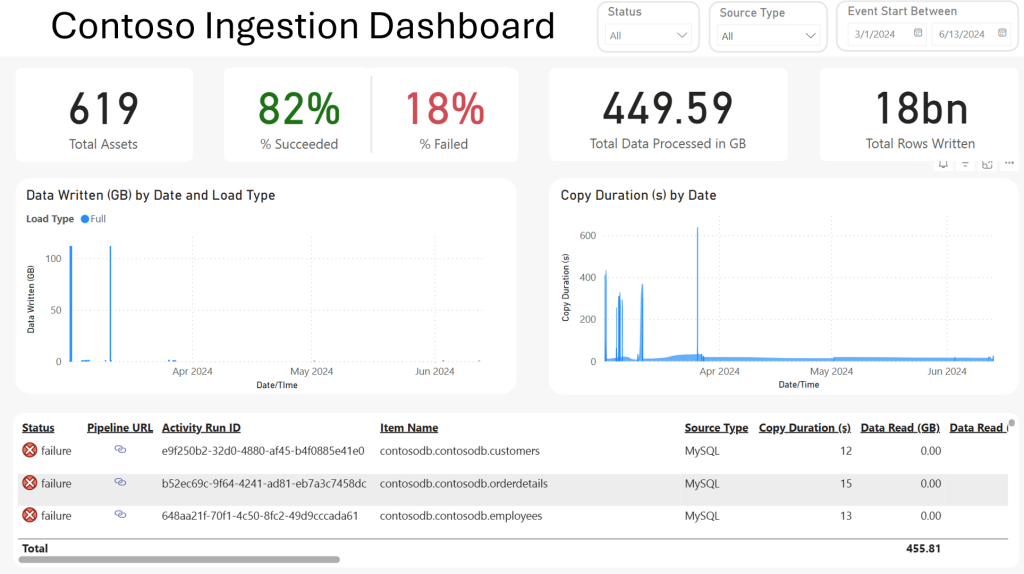
Task: Click the Load Type legend label
Action: click(50, 219)
